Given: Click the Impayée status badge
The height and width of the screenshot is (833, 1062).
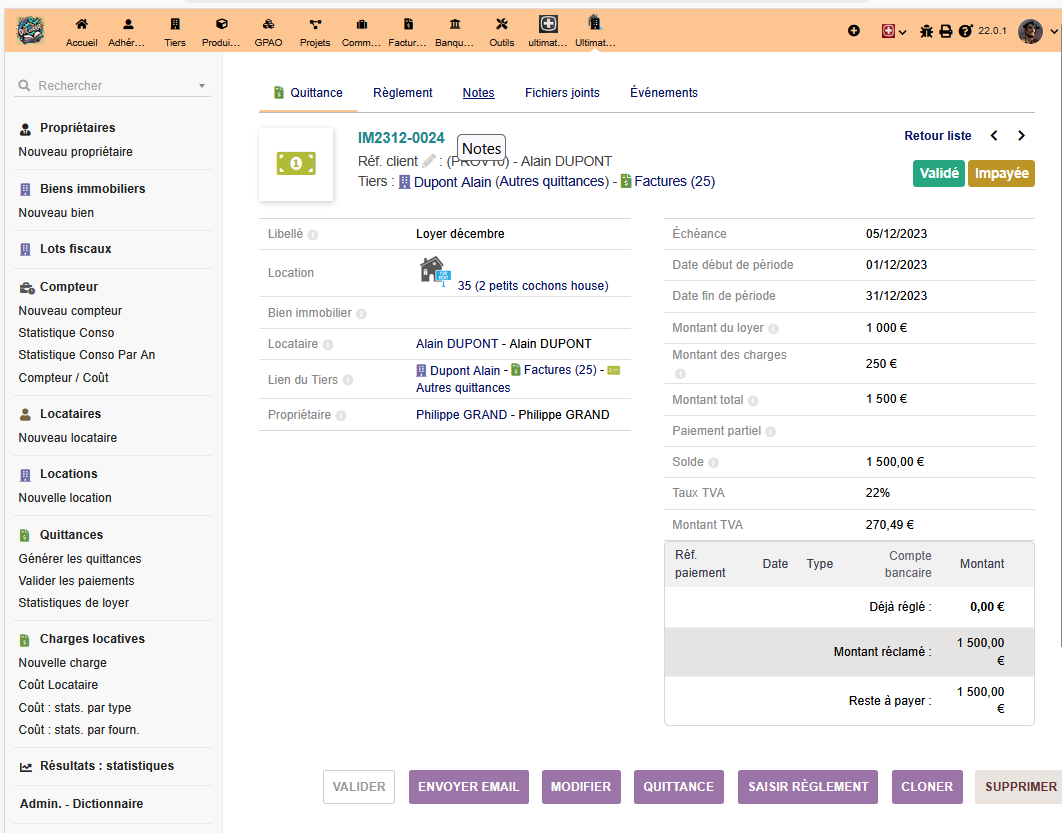Looking at the screenshot, I should point(1001,173).
